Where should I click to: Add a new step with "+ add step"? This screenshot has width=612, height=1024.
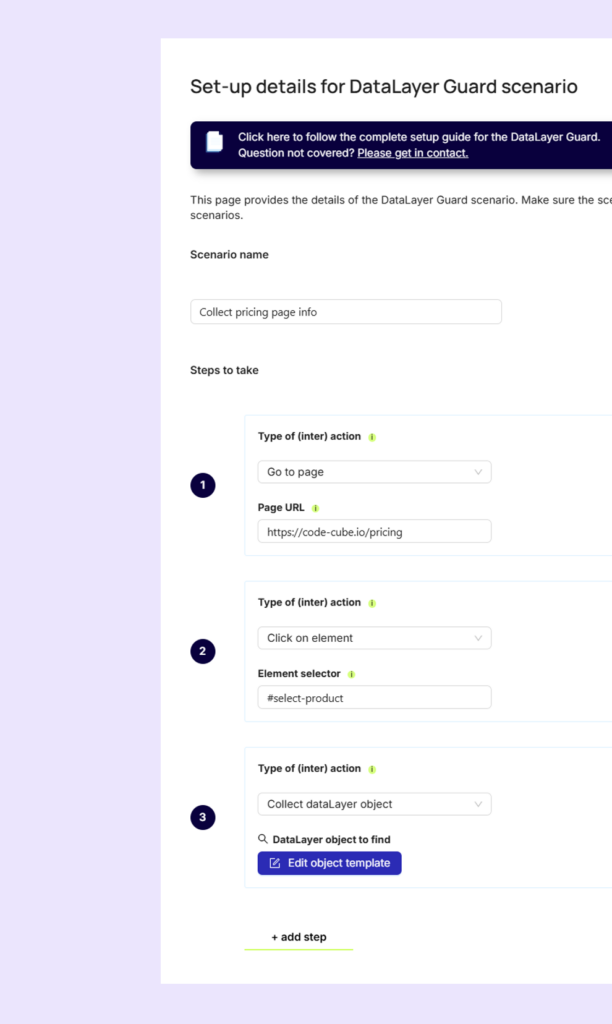click(x=298, y=937)
